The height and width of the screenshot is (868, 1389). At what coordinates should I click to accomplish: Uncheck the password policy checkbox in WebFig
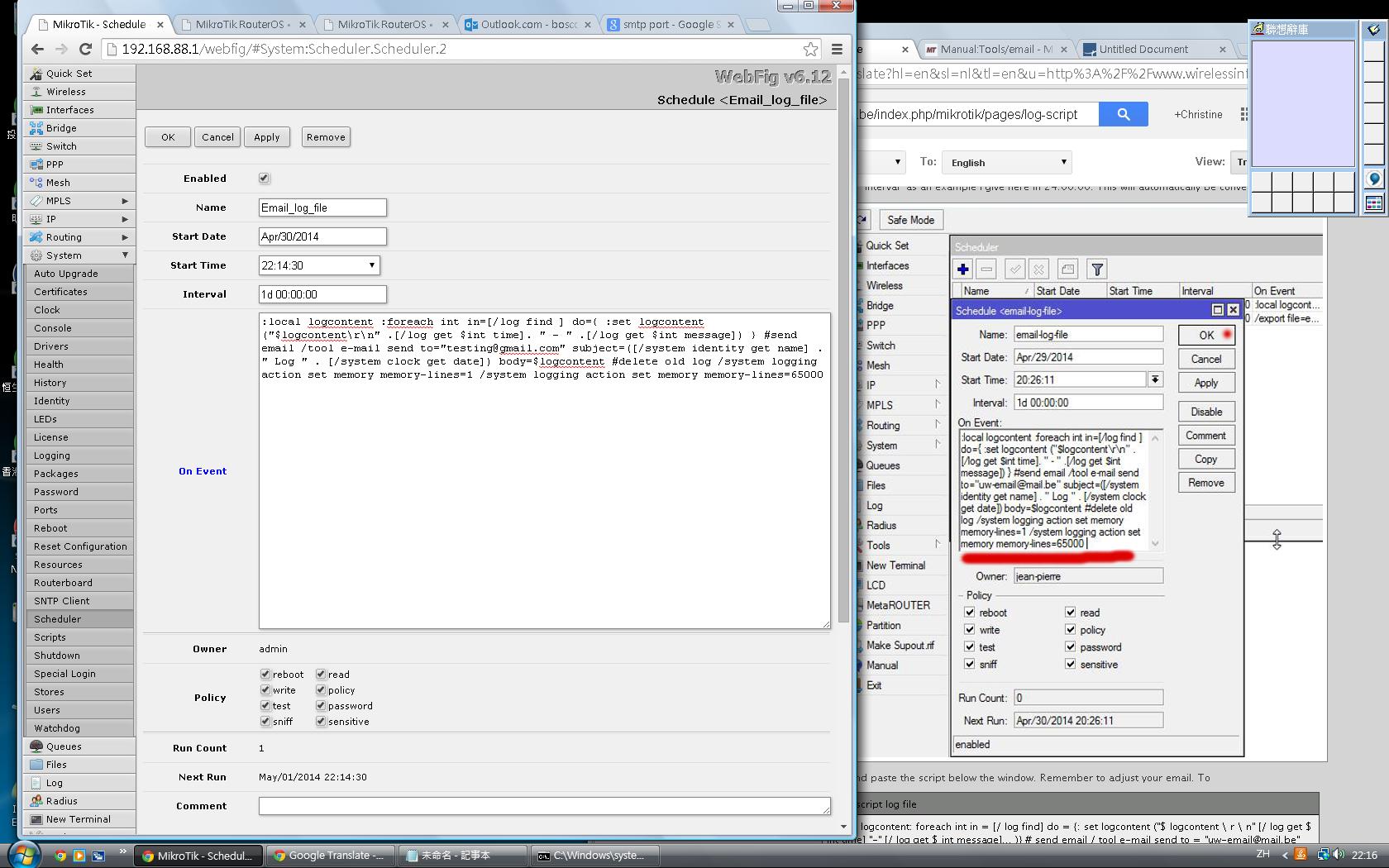[320, 705]
